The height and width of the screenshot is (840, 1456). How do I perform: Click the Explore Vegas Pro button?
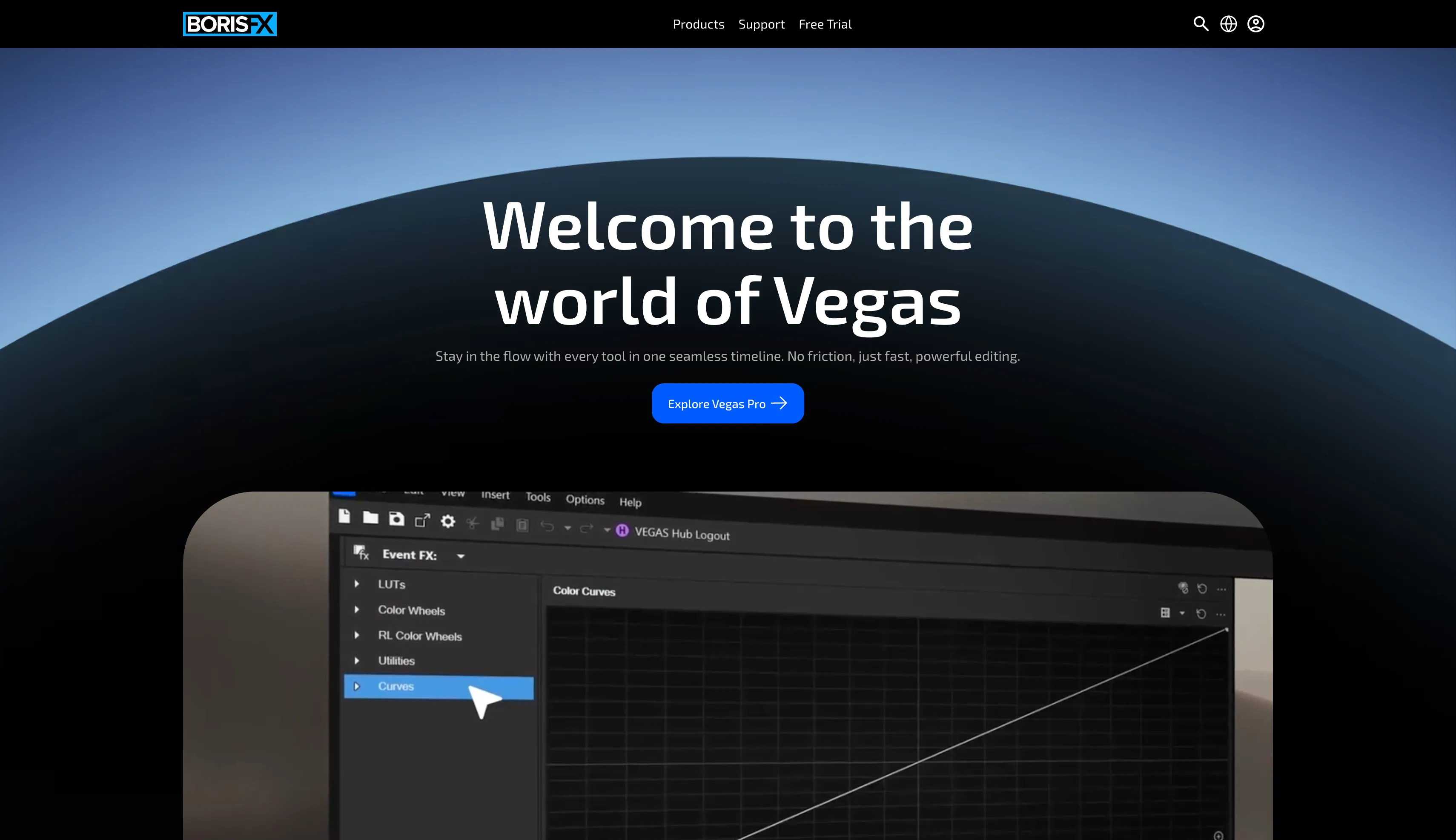pyautogui.click(x=727, y=403)
